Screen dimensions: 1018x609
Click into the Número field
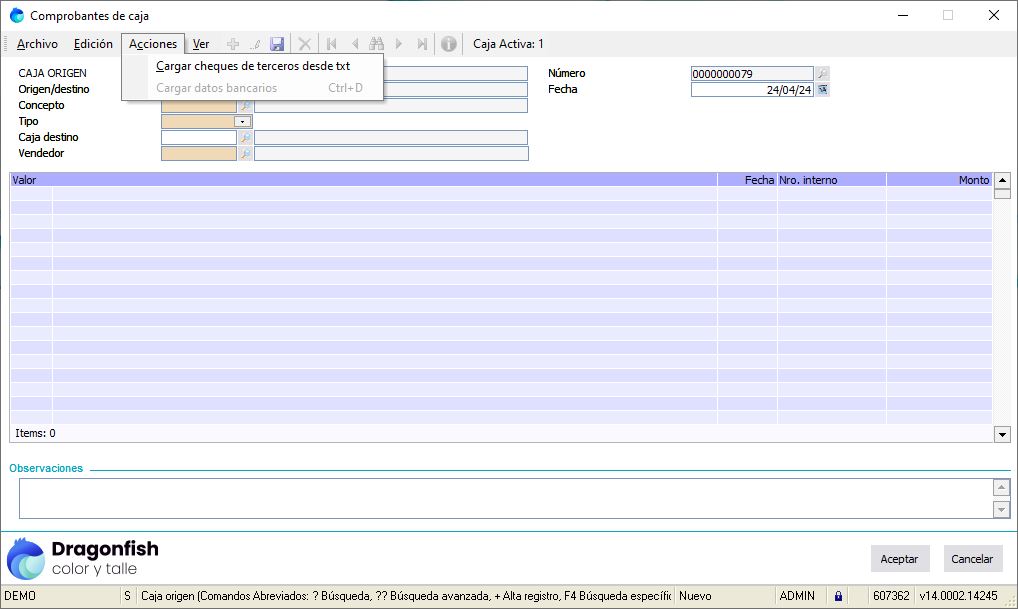752,73
